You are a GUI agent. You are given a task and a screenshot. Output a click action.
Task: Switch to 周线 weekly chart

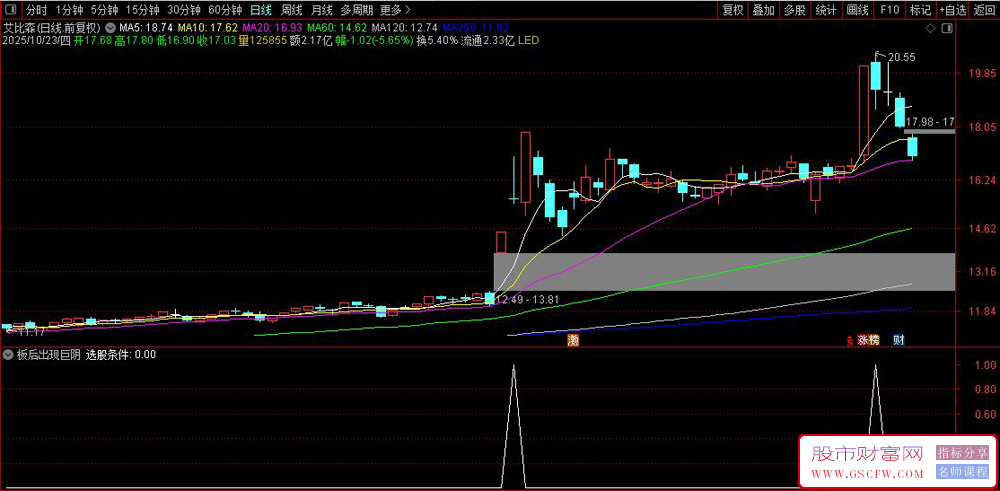coord(291,10)
